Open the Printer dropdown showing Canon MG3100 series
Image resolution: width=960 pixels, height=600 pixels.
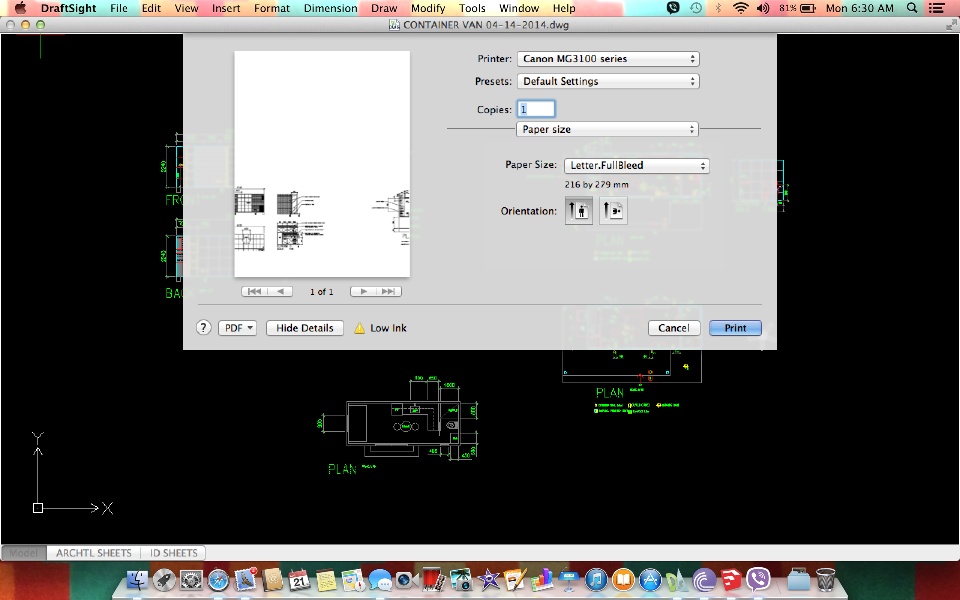click(x=608, y=59)
